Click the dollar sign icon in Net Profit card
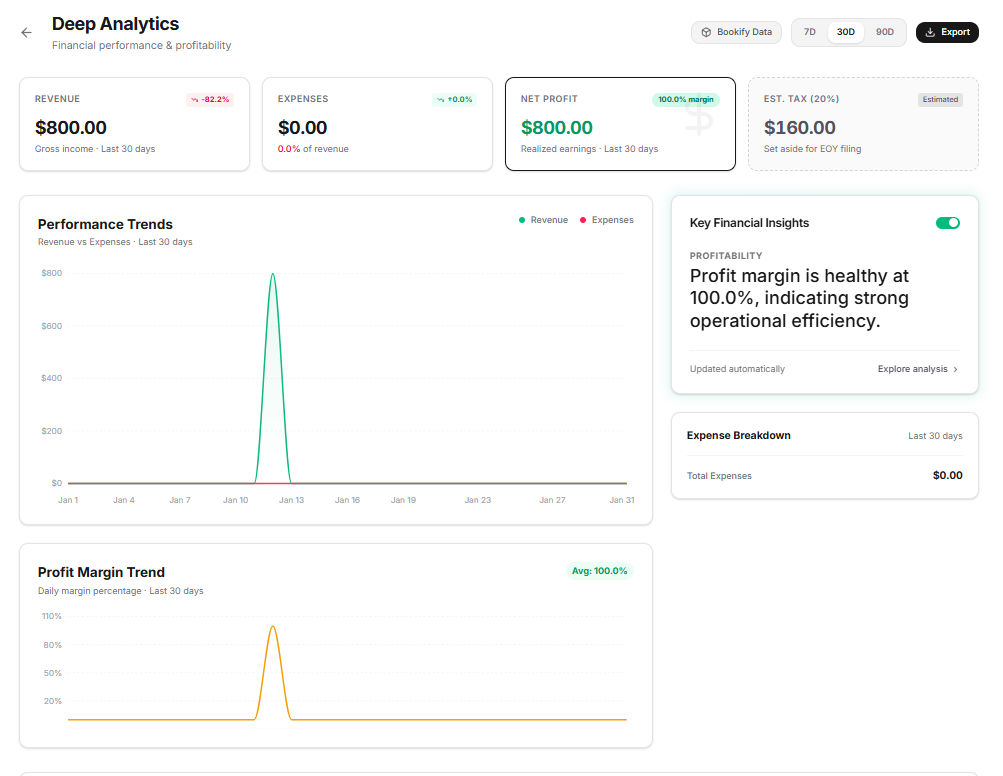1003x776 pixels. 699,120
